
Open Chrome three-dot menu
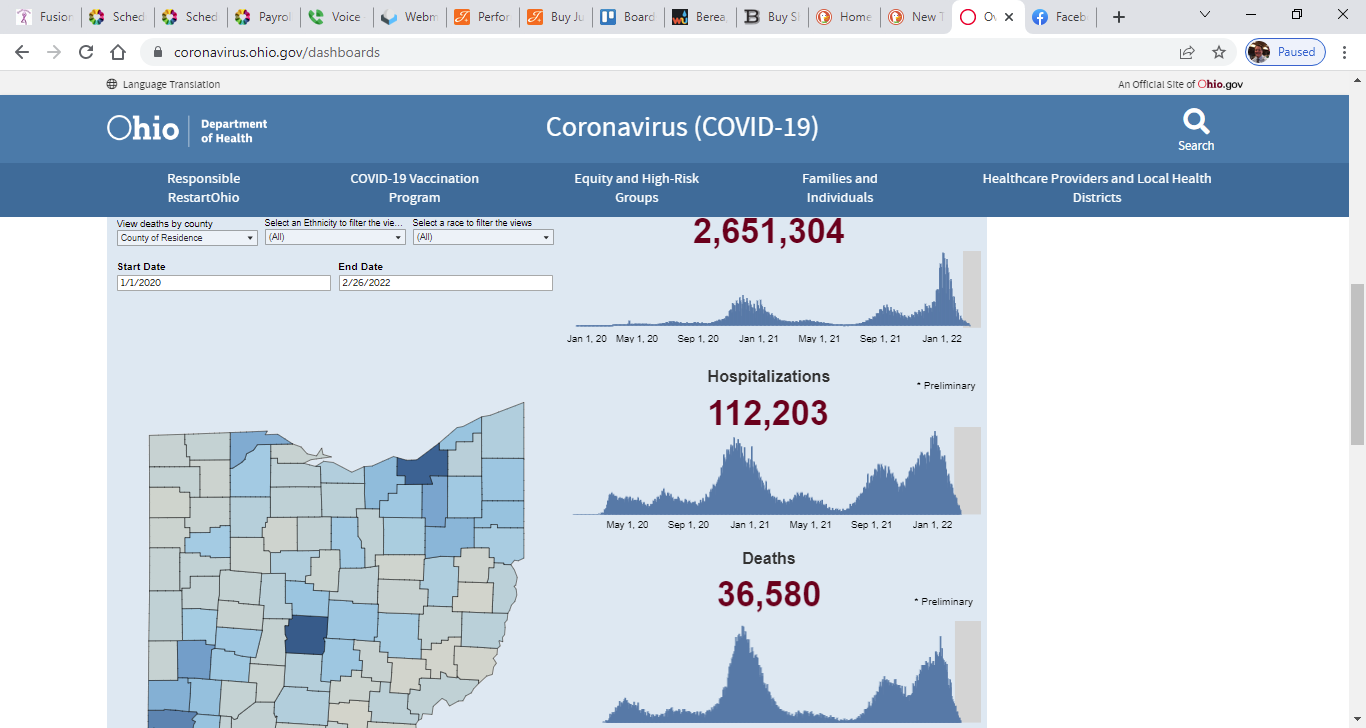1345,52
